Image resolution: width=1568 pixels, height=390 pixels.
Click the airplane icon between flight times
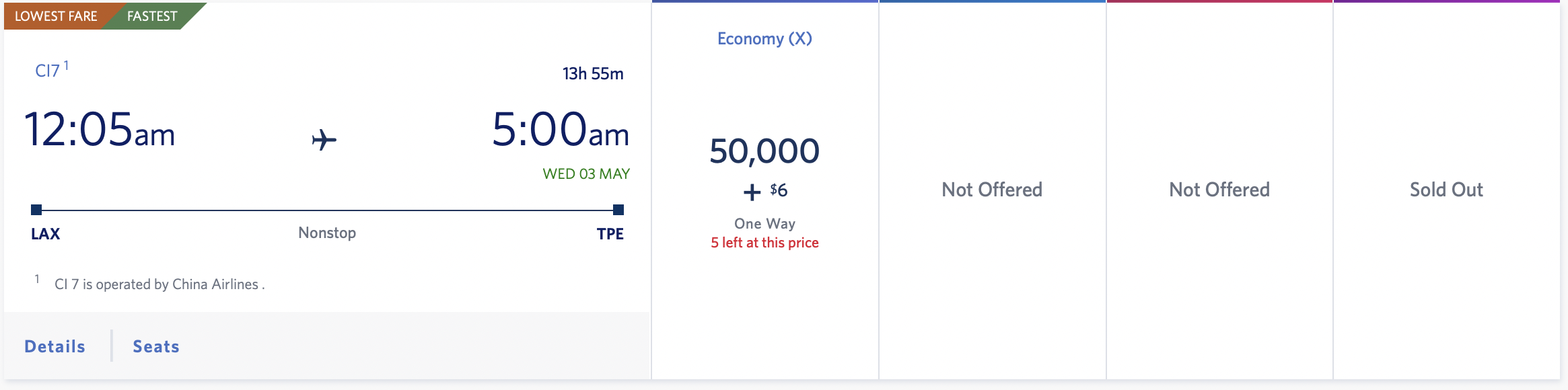coord(324,140)
